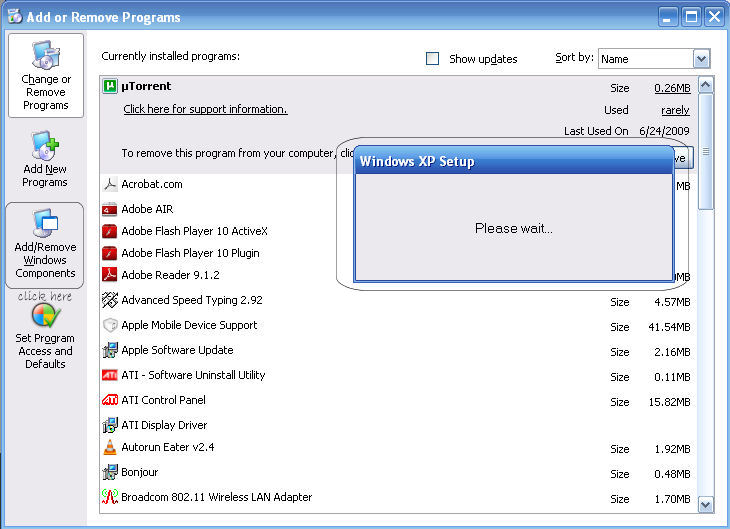Click the Windows XP Setup dialog title bar

coord(514,161)
